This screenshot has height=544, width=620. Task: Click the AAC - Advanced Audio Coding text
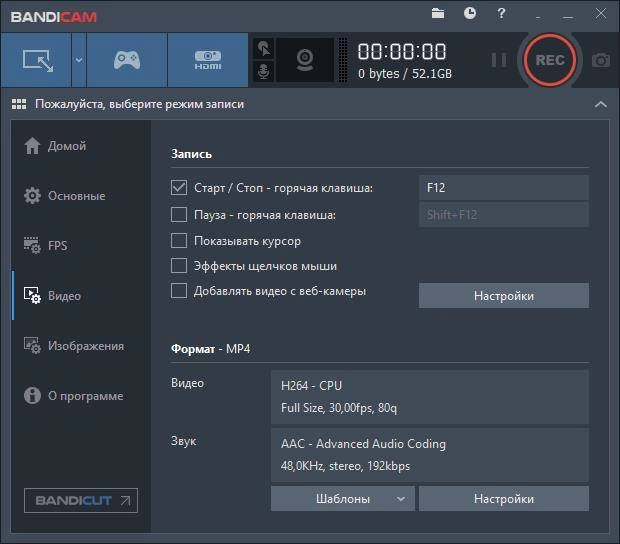click(363, 444)
